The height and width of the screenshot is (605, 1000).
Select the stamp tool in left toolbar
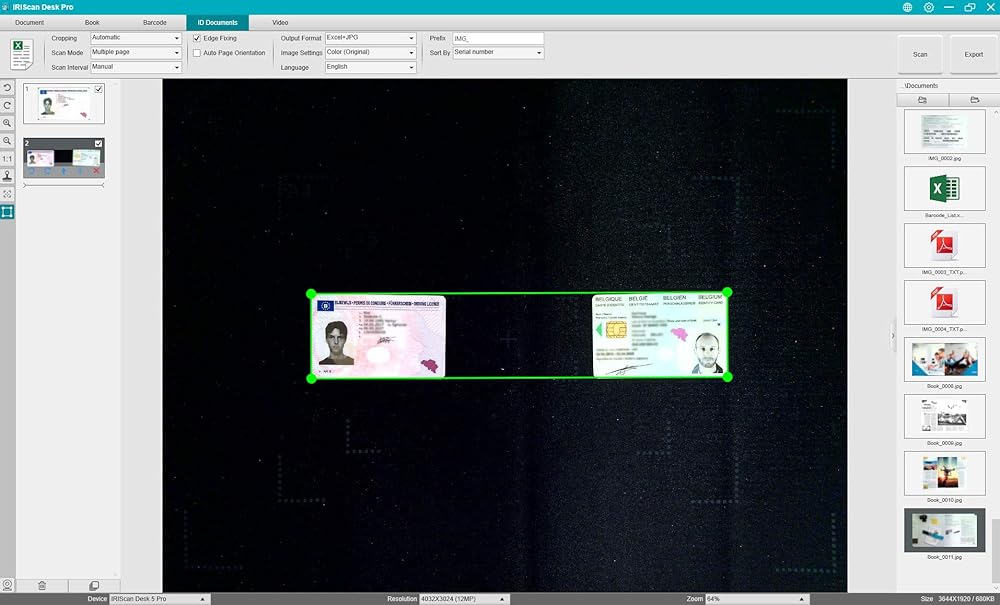[8, 176]
